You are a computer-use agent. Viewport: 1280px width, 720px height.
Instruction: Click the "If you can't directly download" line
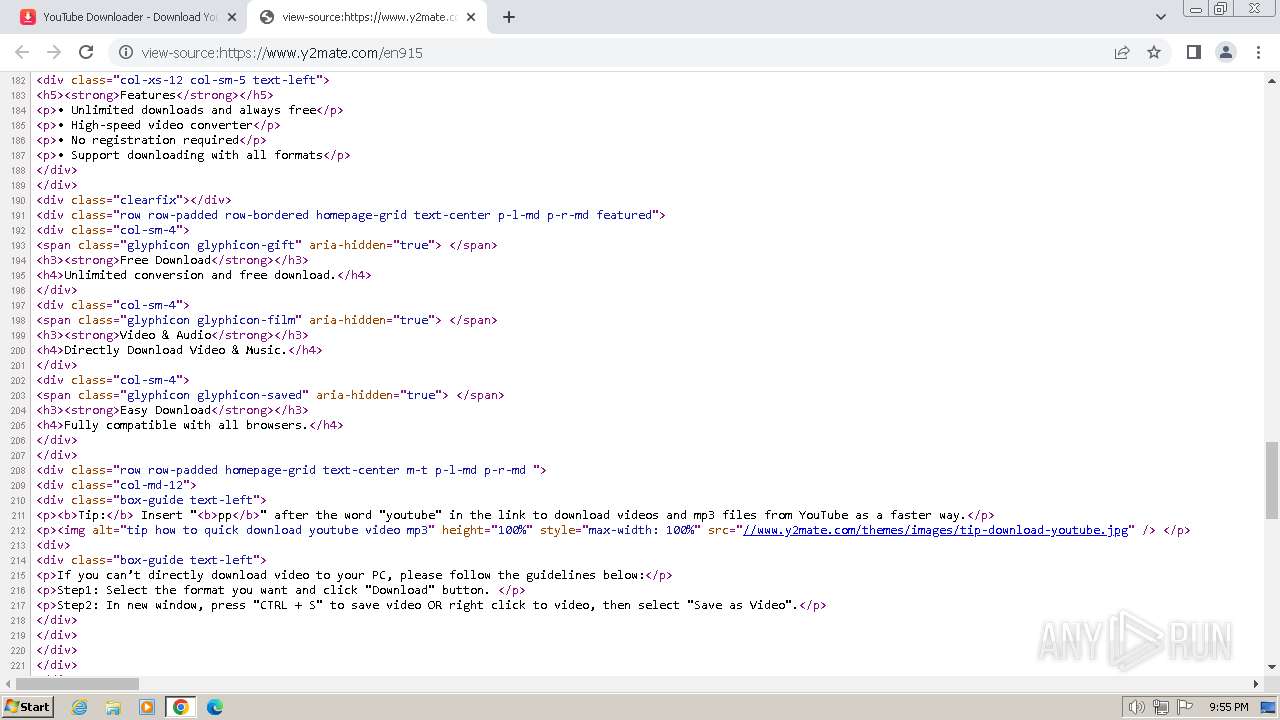coord(355,575)
